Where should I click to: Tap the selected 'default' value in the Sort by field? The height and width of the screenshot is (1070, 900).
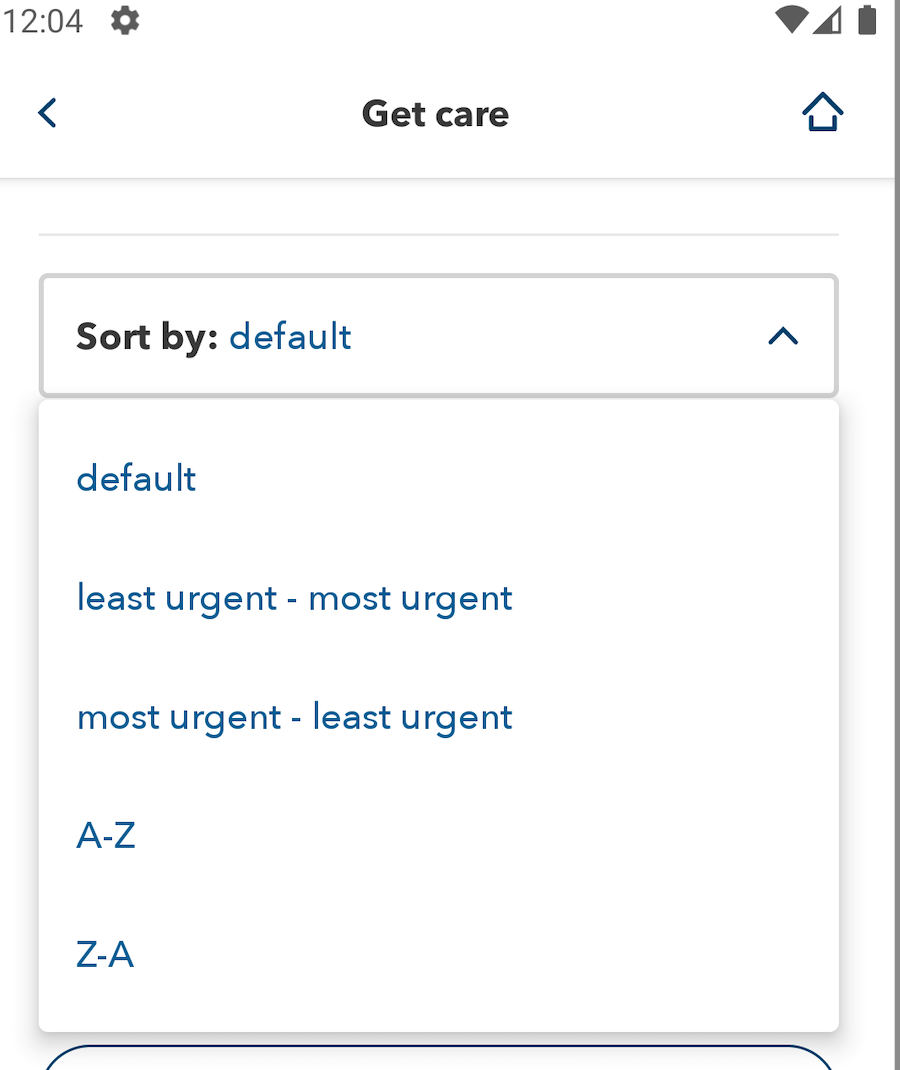[290, 337]
